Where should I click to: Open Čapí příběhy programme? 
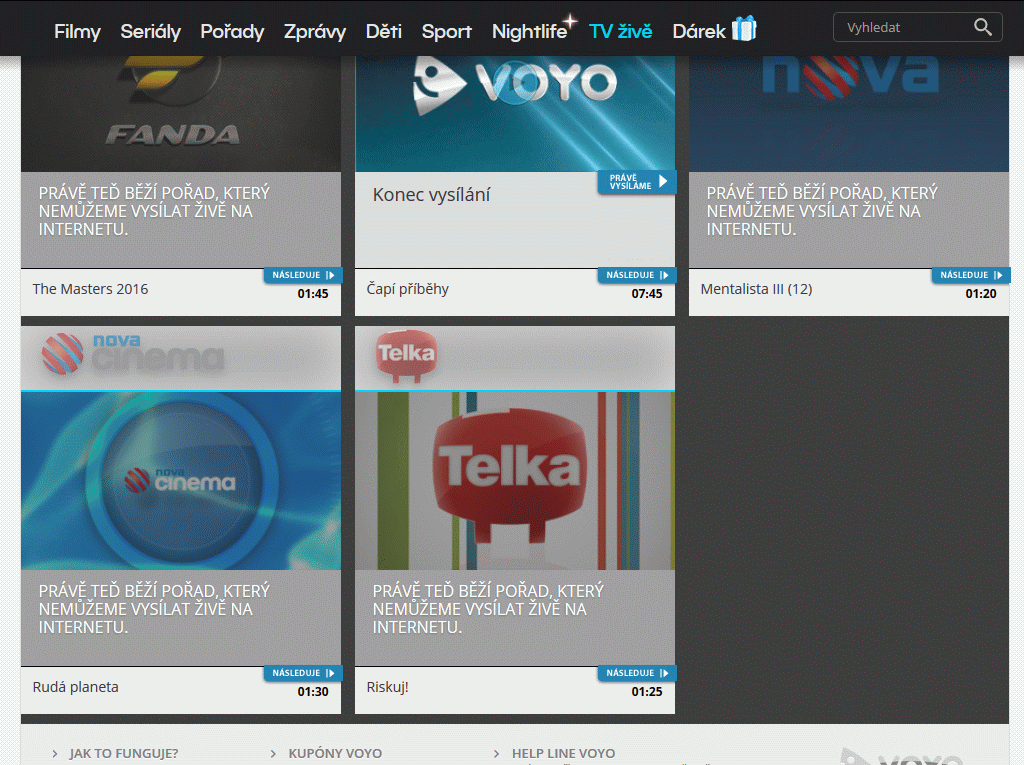pyautogui.click(x=408, y=289)
